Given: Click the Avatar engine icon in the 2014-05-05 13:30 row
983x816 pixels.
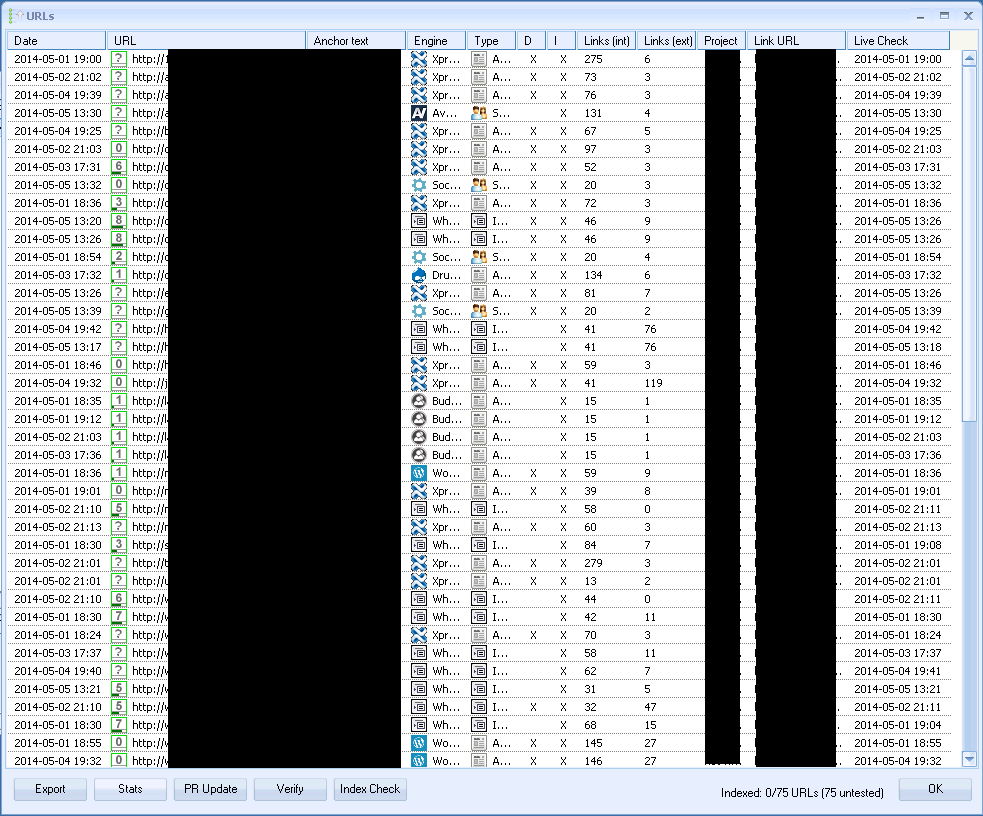Looking at the screenshot, I should (419, 113).
